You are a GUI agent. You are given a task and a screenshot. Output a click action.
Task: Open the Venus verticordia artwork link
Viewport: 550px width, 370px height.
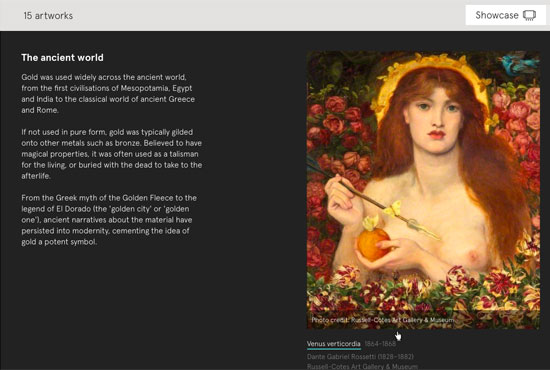click(334, 344)
